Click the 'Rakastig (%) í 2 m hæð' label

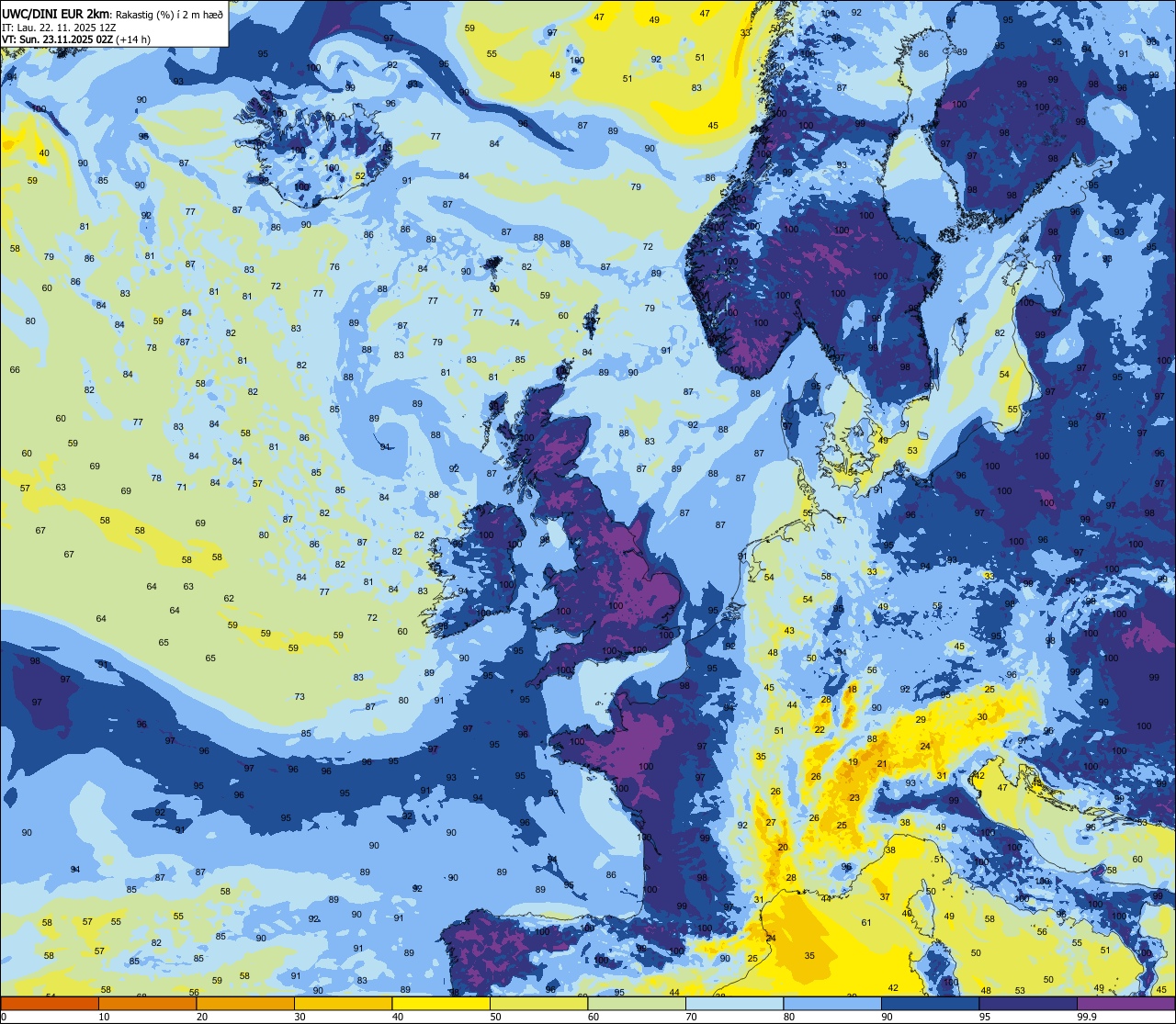coord(168,14)
